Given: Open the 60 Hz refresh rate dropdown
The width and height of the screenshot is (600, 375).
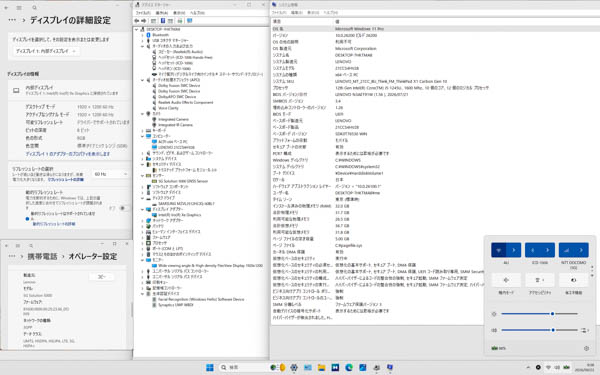Looking at the screenshot, I should [x=111, y=174].
